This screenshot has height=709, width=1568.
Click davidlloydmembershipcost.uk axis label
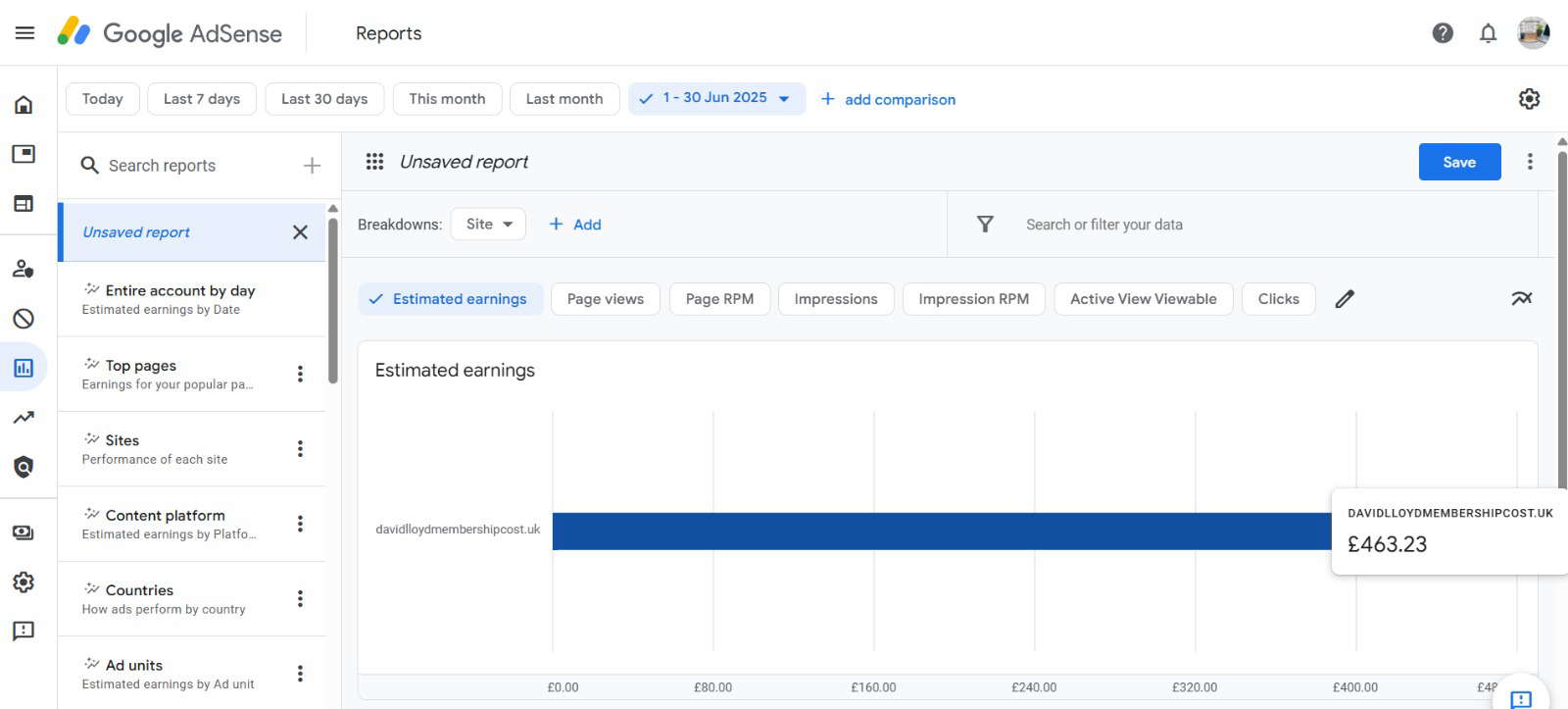click(x=458, y=530)
